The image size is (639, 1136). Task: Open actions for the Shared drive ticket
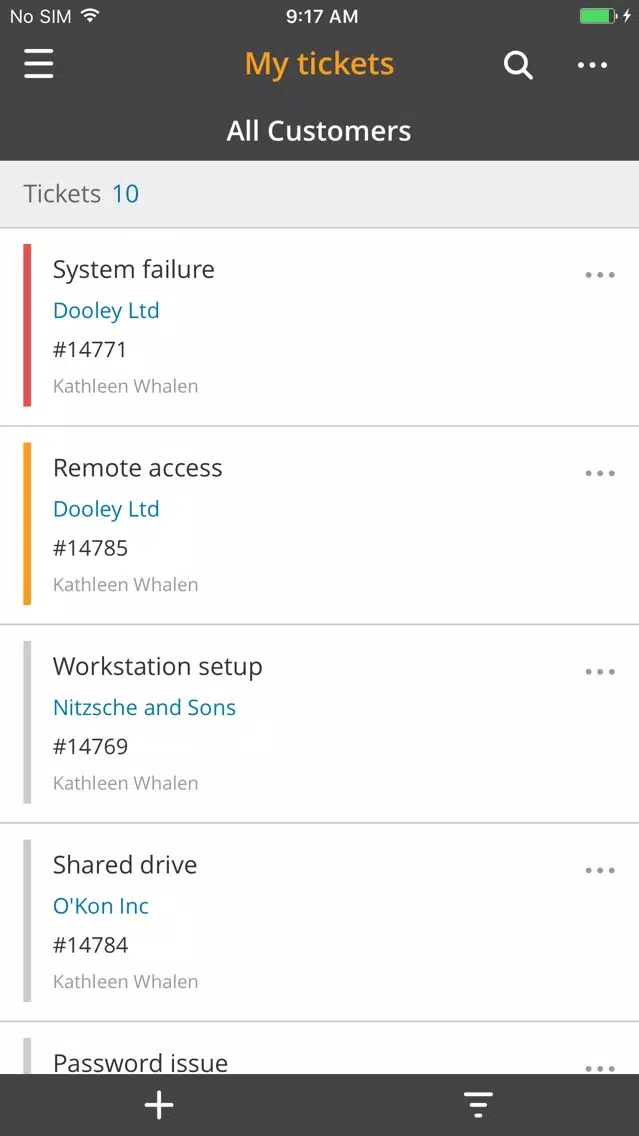point(599,870)
